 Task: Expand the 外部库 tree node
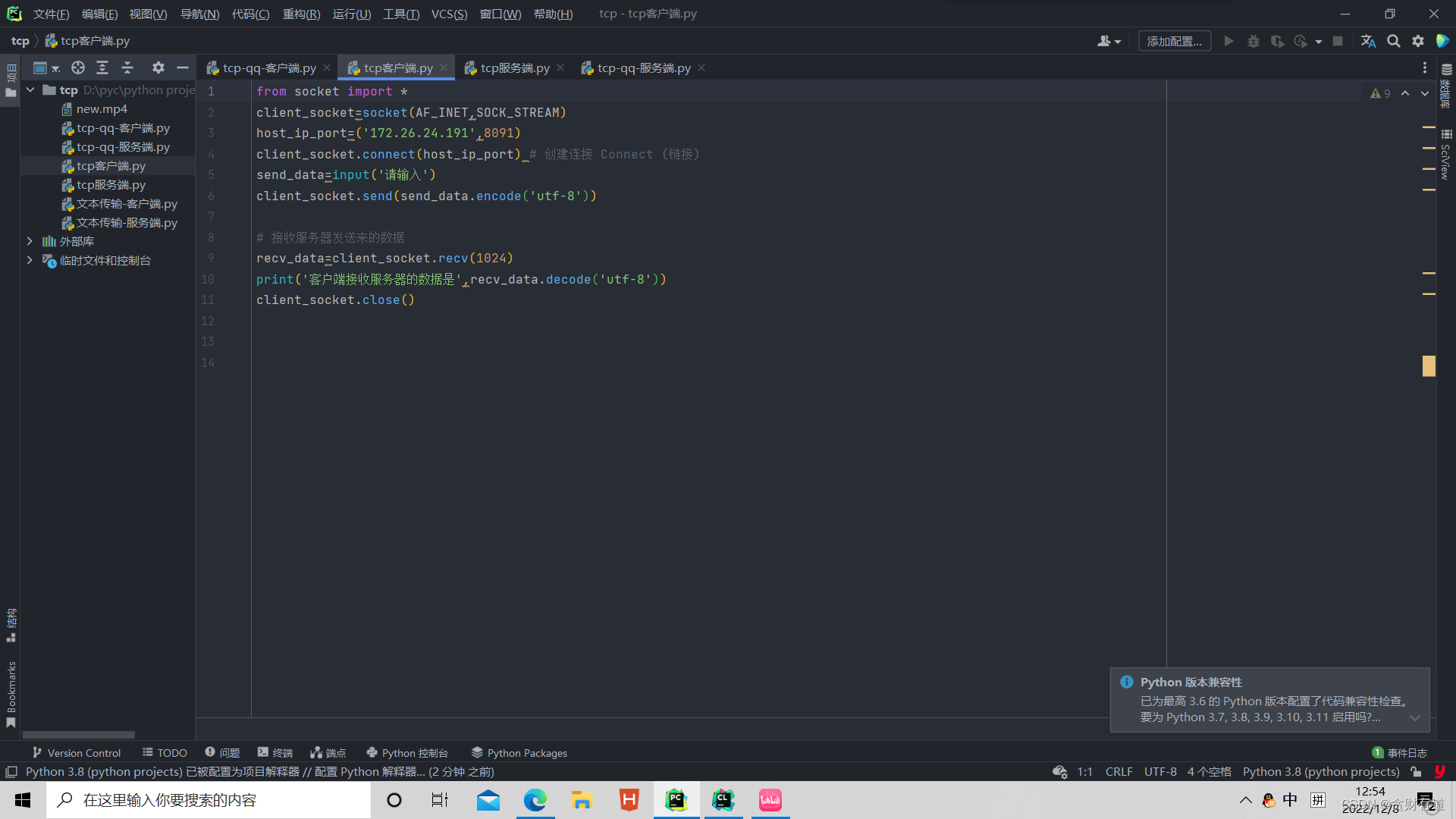tap(30, 241)
